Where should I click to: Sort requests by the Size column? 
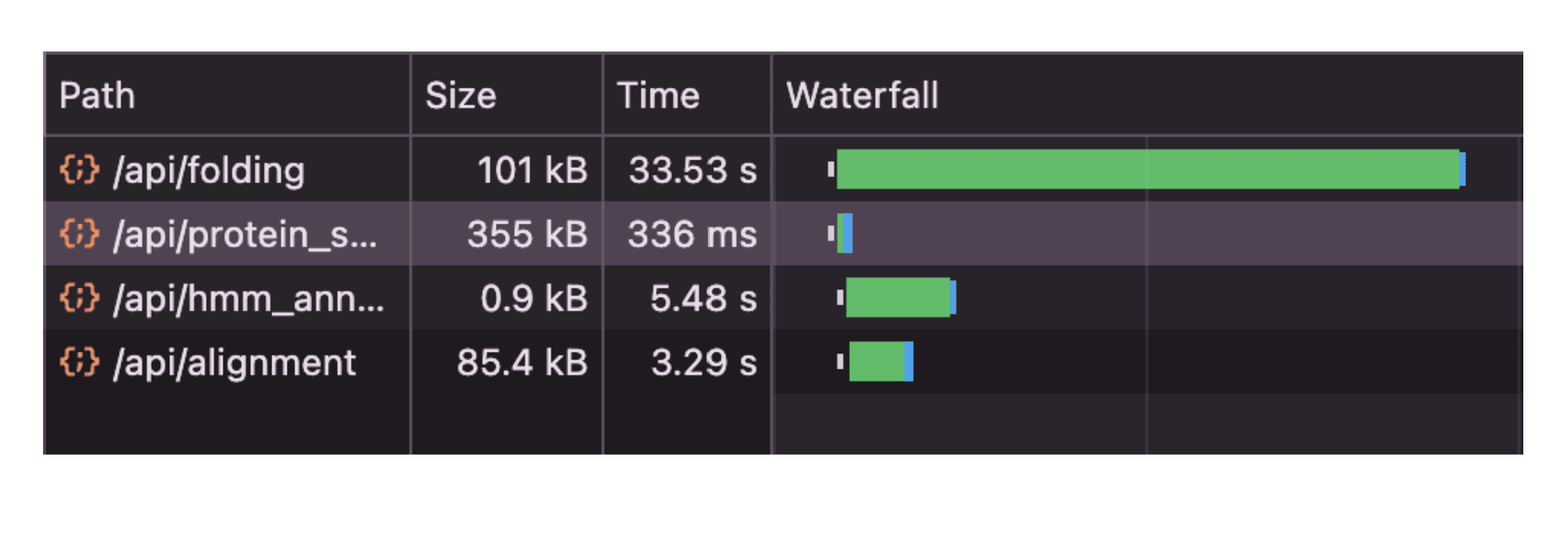pyautogui.click(x=460, y=94)
